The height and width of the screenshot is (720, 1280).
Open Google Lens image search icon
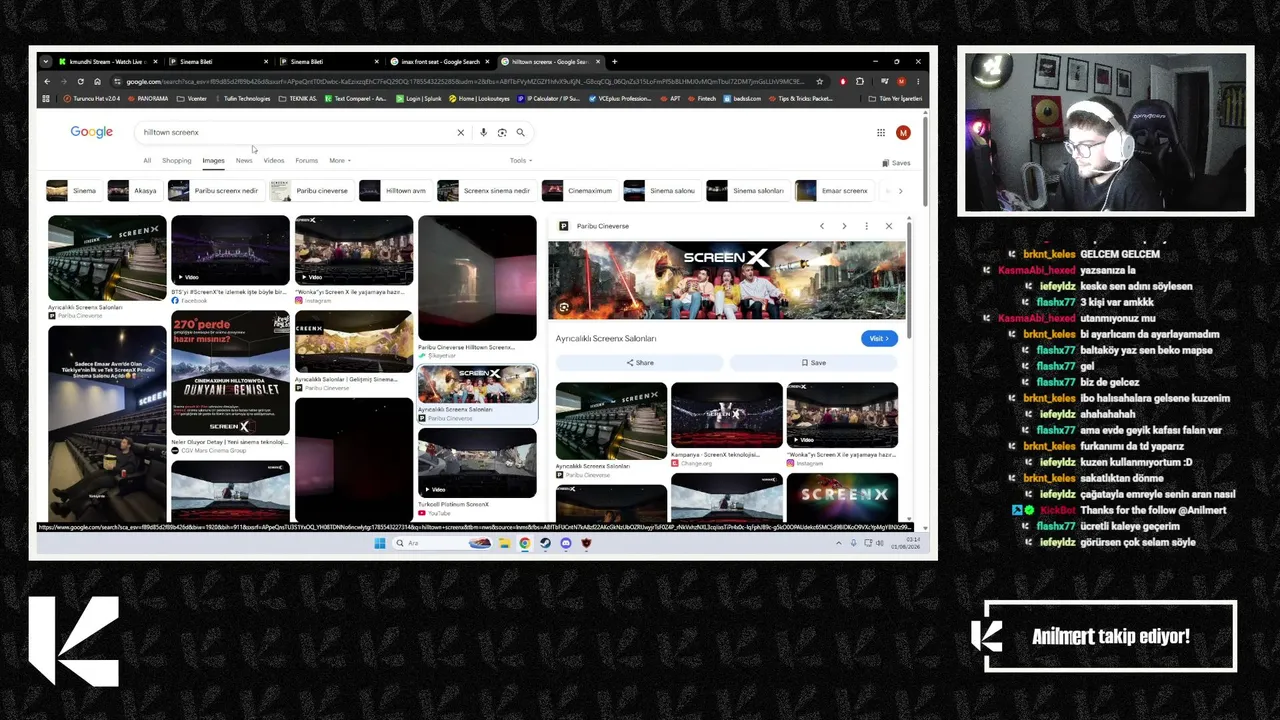(x=502, y=132)
